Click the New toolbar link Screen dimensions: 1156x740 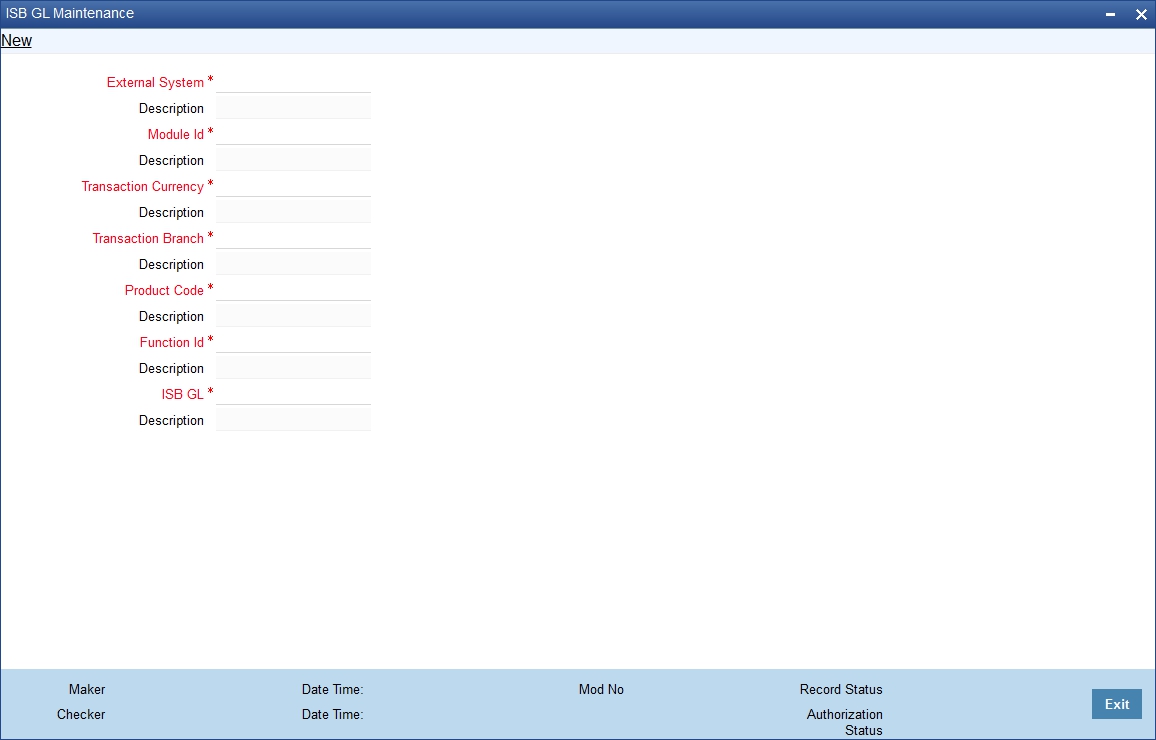coord(16,41)
